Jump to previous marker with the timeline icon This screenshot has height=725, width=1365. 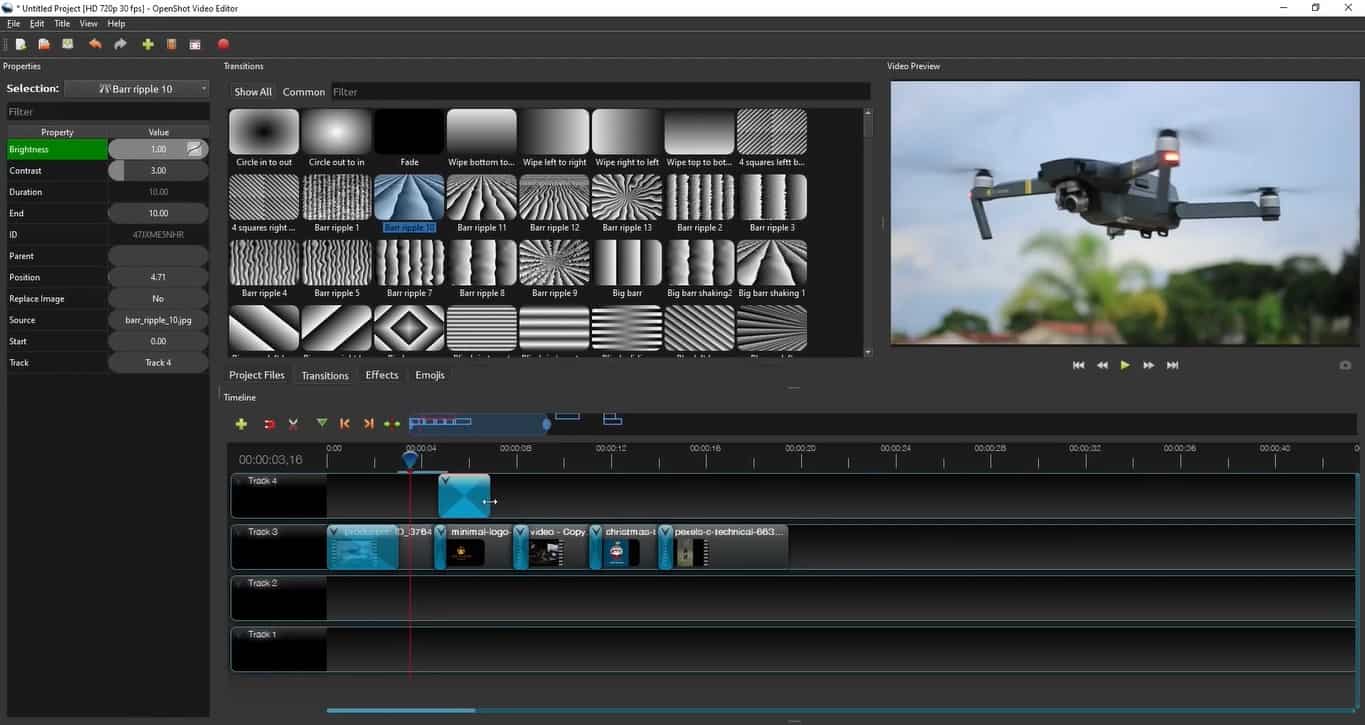click(x=345, y=423)
